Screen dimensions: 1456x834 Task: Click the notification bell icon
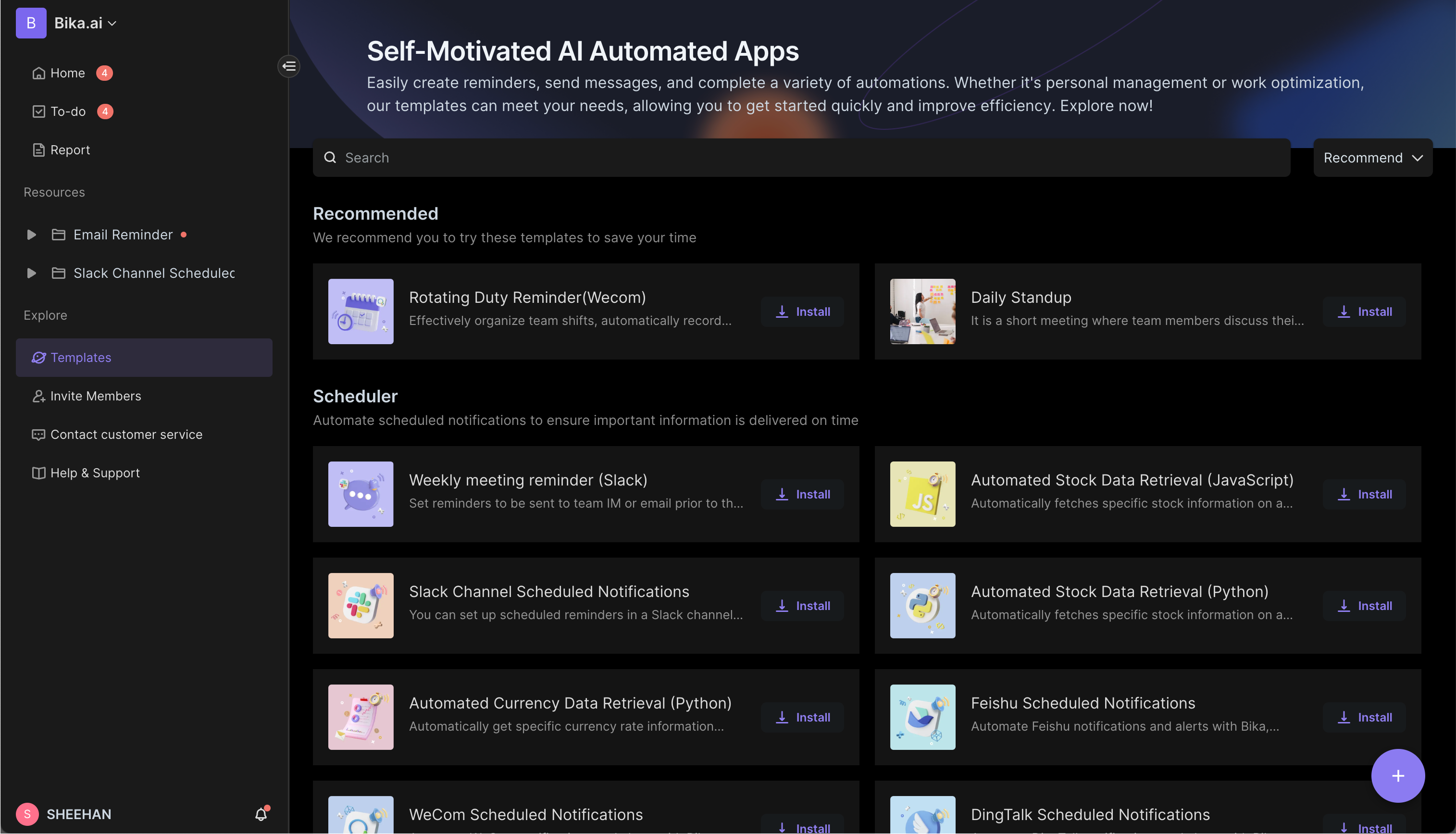(x=262, y=813)
